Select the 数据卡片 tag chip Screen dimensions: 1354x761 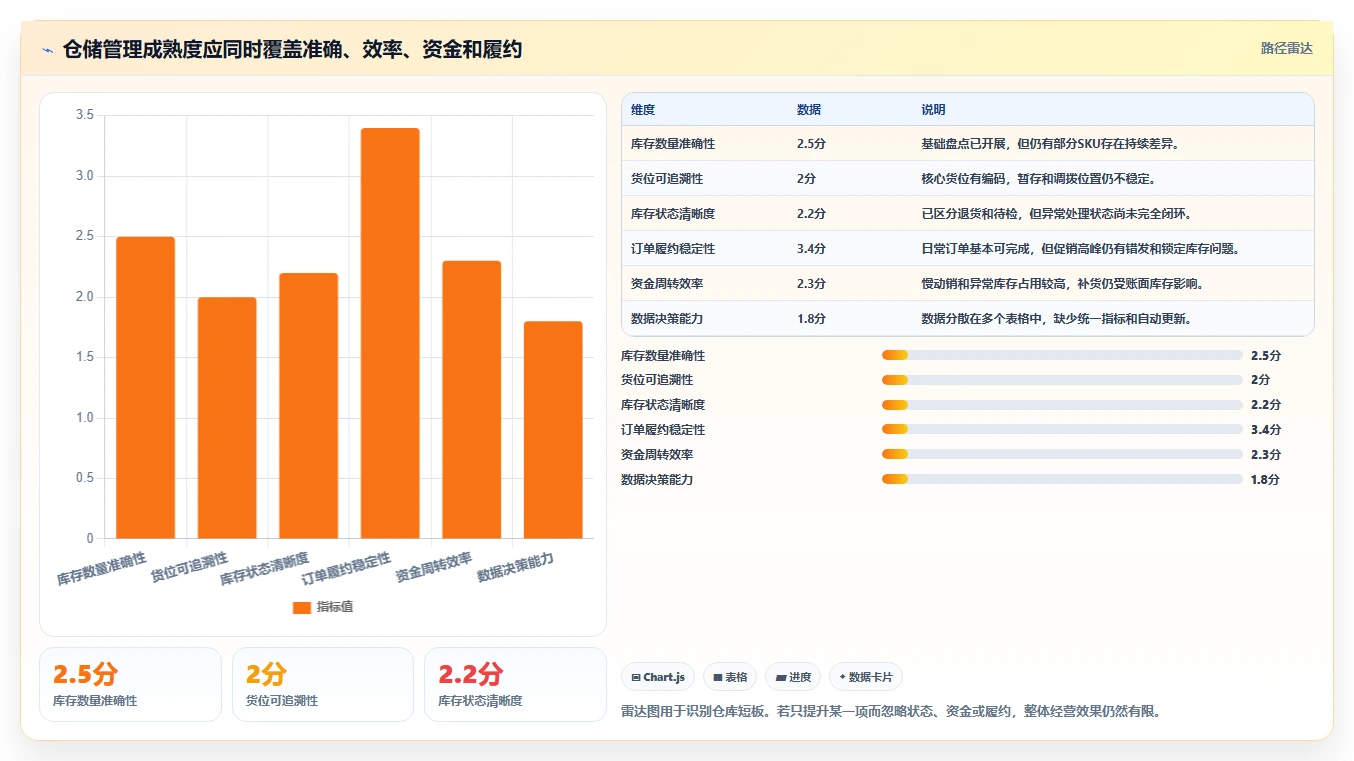tap(866, 677)
